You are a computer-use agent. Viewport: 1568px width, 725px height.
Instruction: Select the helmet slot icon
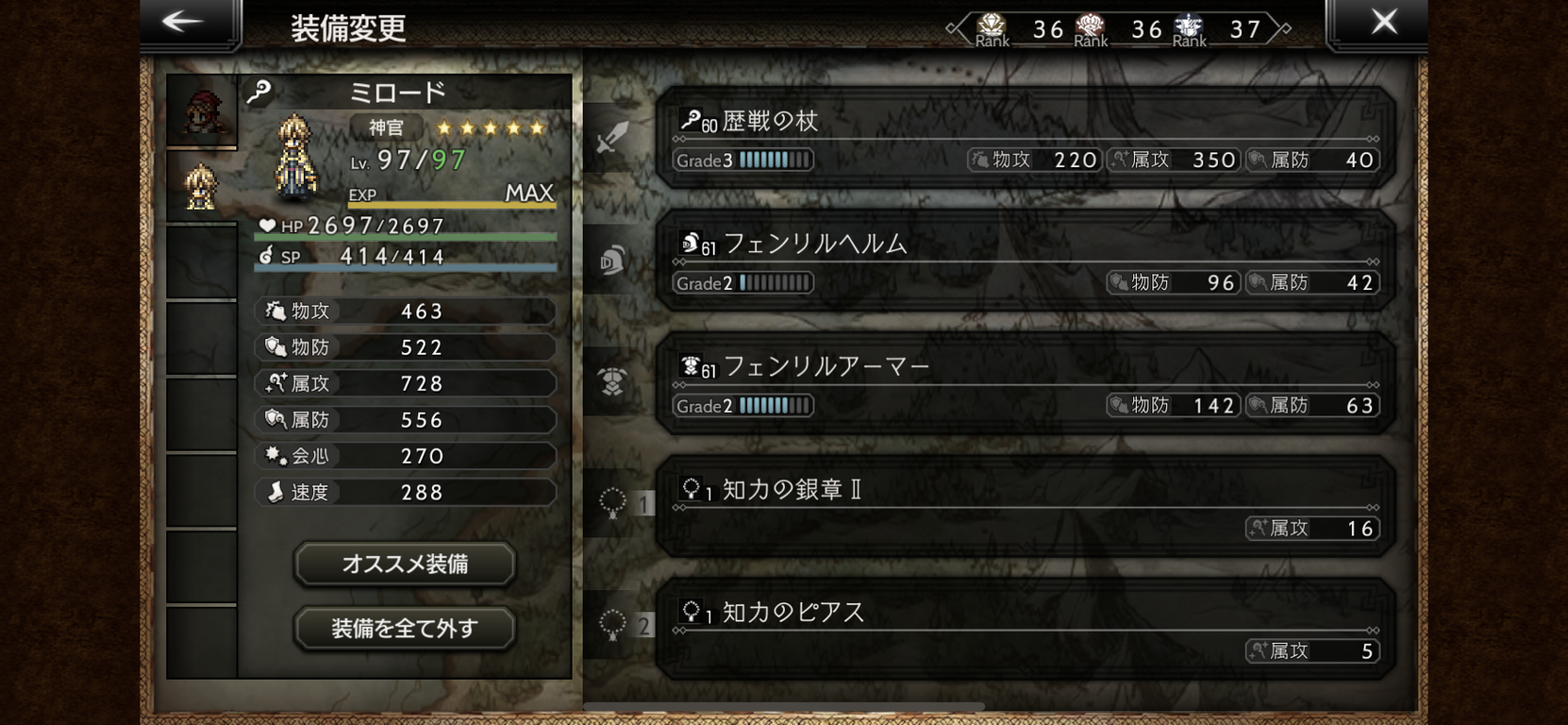pyautogui.click(x=611, y=260)
